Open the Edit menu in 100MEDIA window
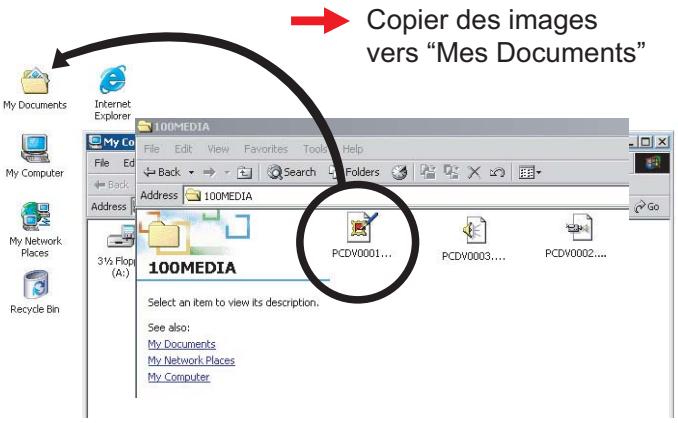The width and height of the screenshot is (678, 423). coord(183,149)
